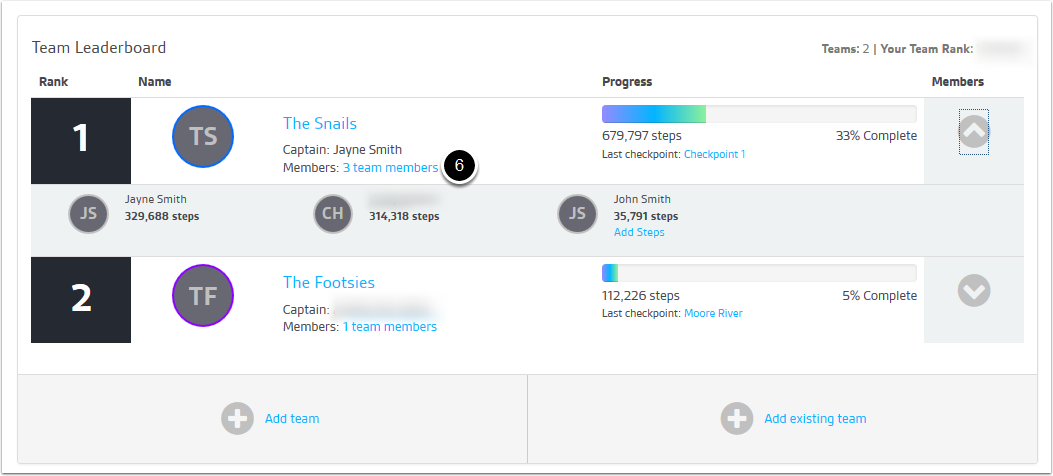Viewport: 1053px width, 476px height.
Task: Click The Snails TS team avatar
Action: coord(203,137)
